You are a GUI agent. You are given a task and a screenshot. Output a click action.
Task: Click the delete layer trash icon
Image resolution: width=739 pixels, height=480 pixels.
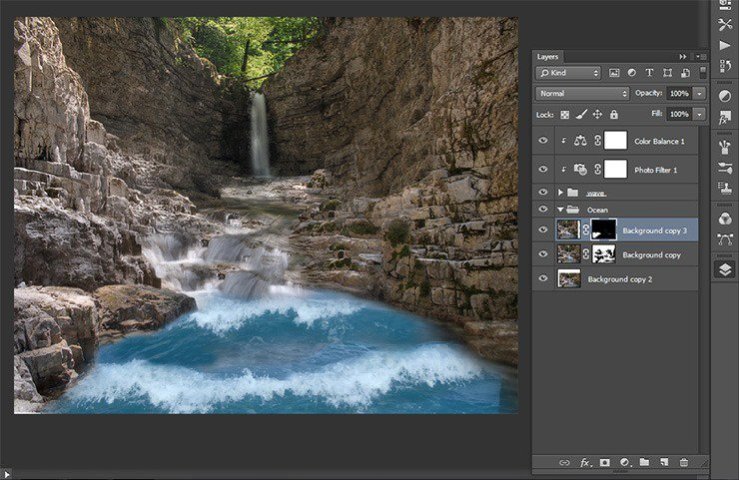click(684, 462)
